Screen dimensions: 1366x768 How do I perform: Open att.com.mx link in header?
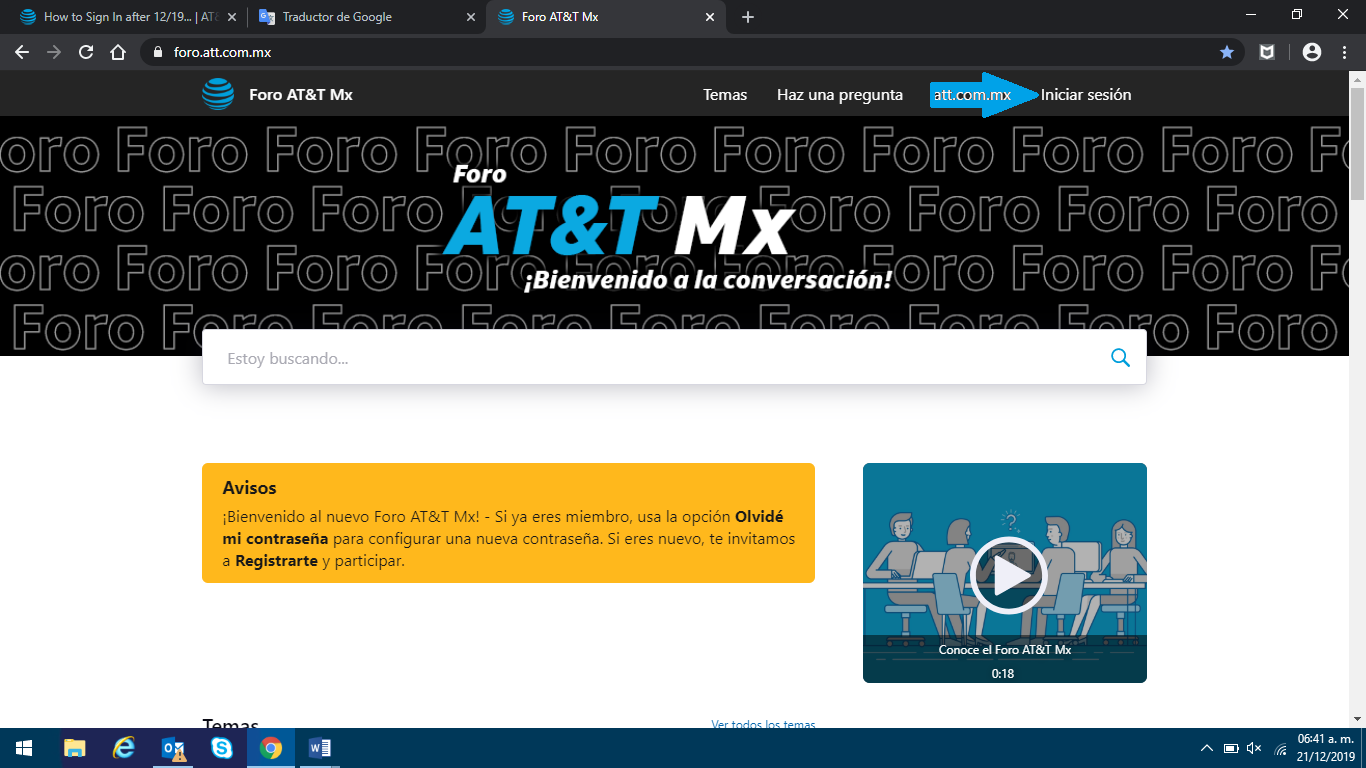(x=972, y=95)
